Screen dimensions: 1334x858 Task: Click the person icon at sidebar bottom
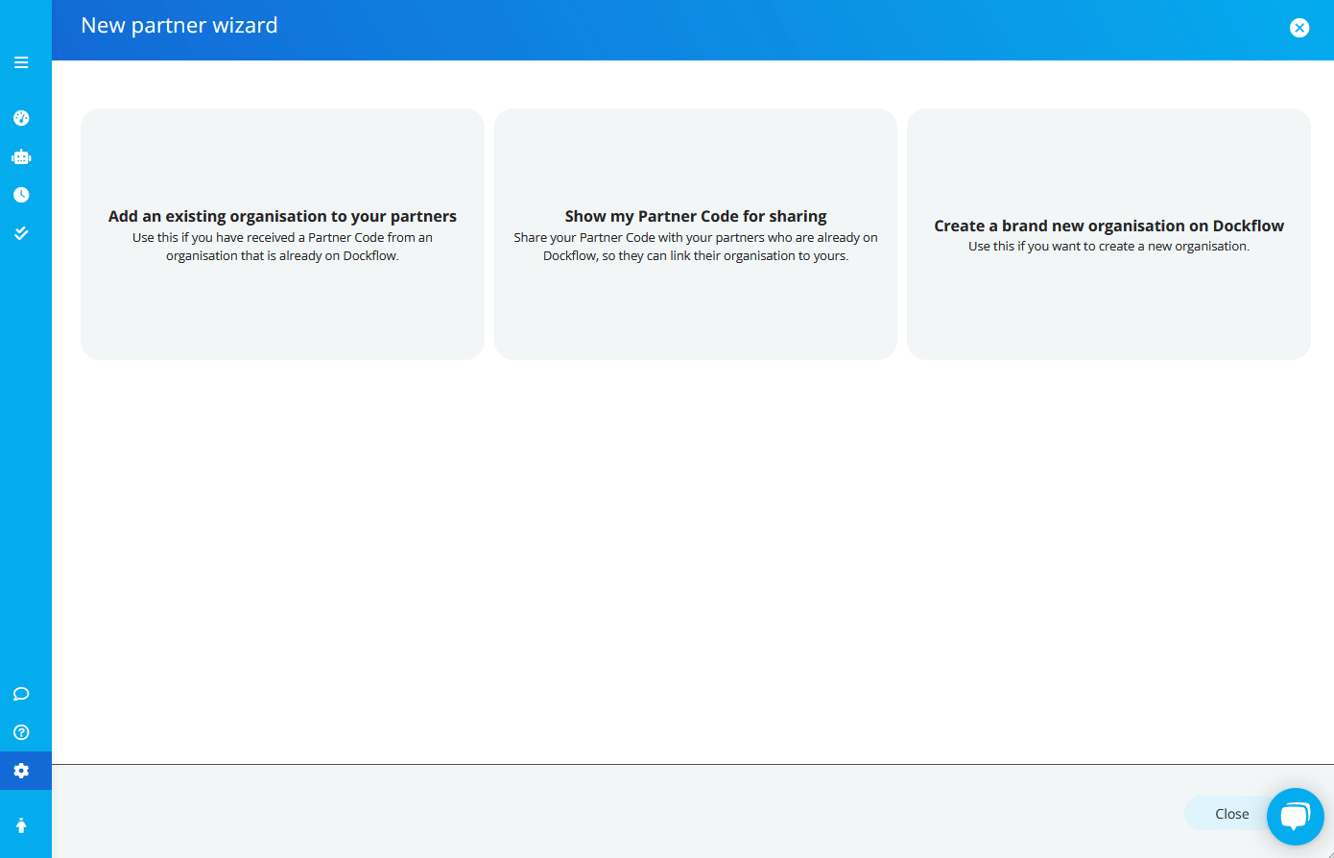tap(21, 825)
